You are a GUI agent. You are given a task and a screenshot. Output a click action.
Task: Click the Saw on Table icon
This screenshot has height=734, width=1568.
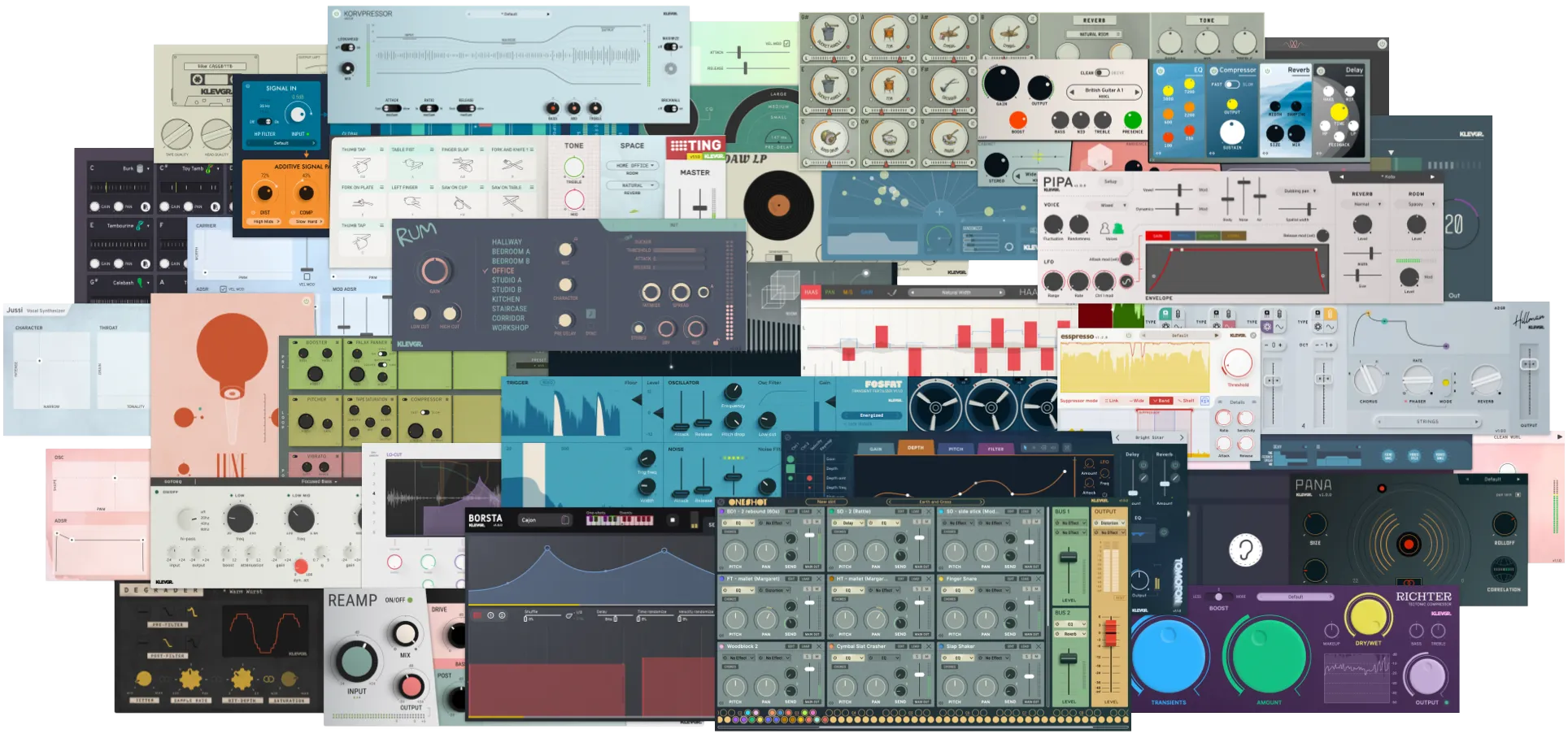[512, 203]
